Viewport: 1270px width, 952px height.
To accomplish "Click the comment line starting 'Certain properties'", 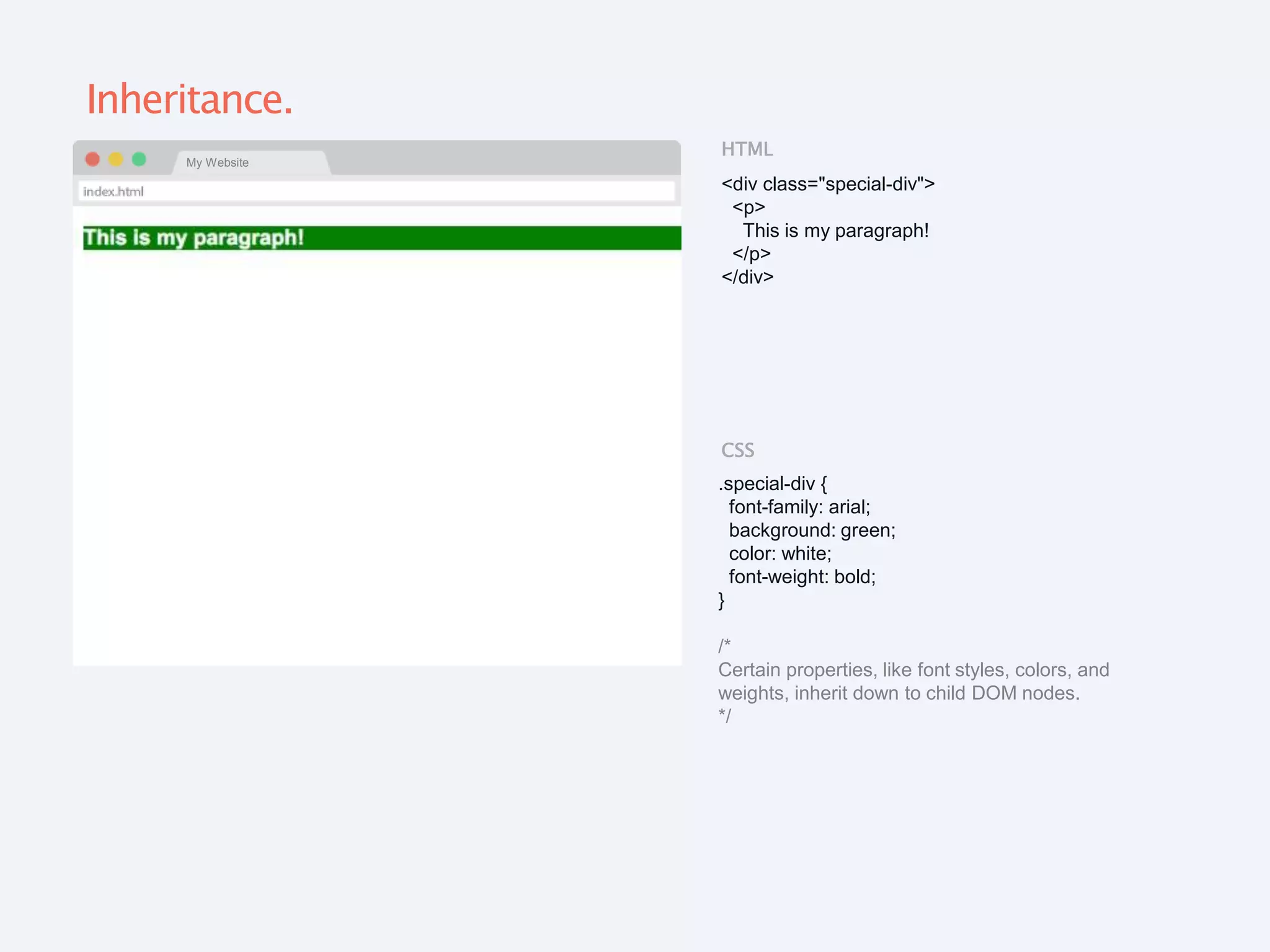I will [913, 670].
